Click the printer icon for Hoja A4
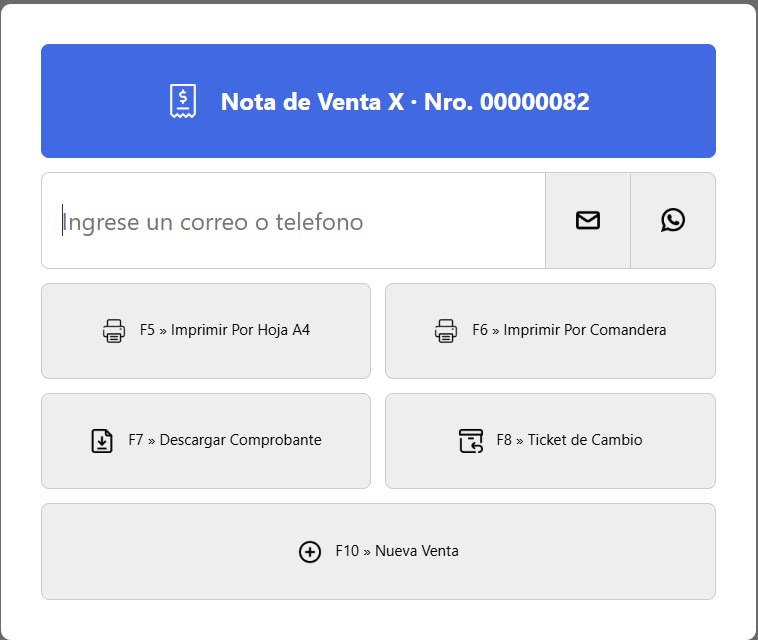The image size is (758, 640). 114,330
